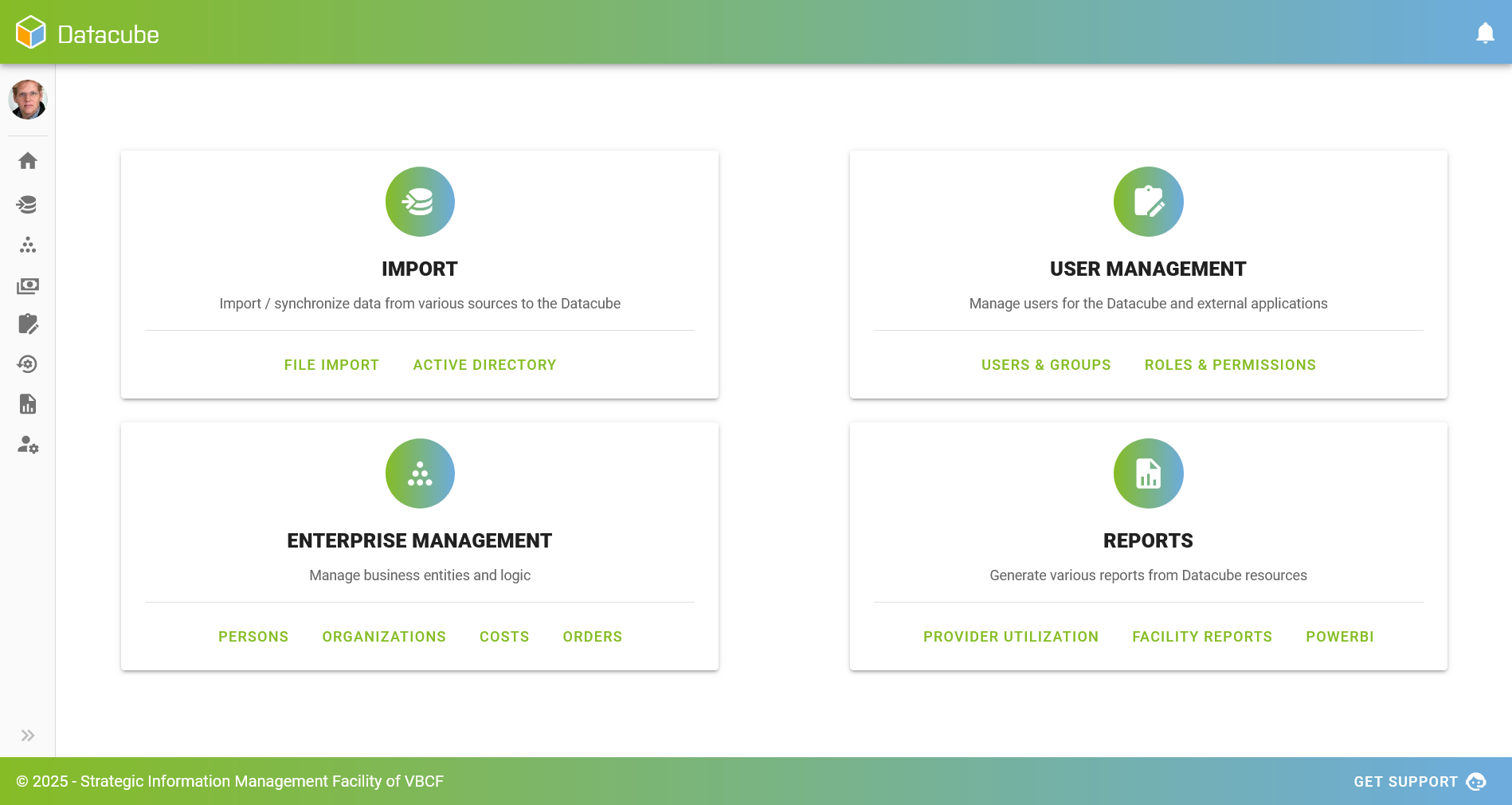Open the Costs money icon in sidebar
Image resolution: width=1512 pixels, height=805 pixels.
pos(28,285)
